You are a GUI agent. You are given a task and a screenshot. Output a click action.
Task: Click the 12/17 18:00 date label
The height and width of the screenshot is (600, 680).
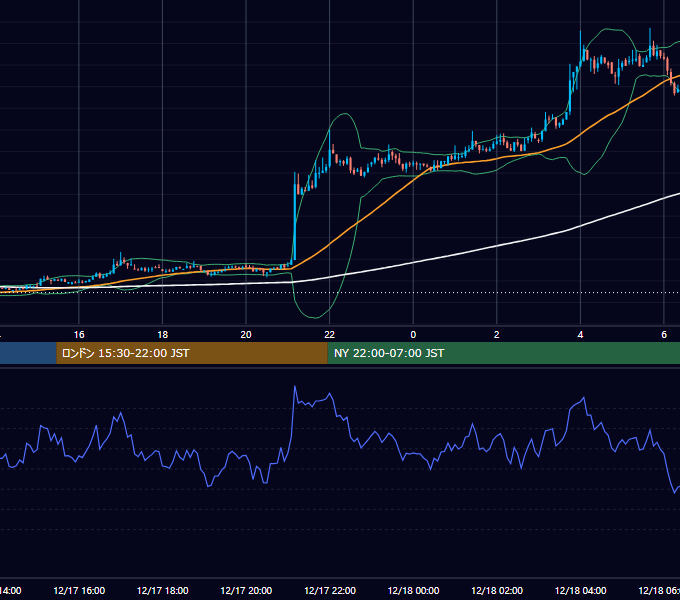[163, 590]
